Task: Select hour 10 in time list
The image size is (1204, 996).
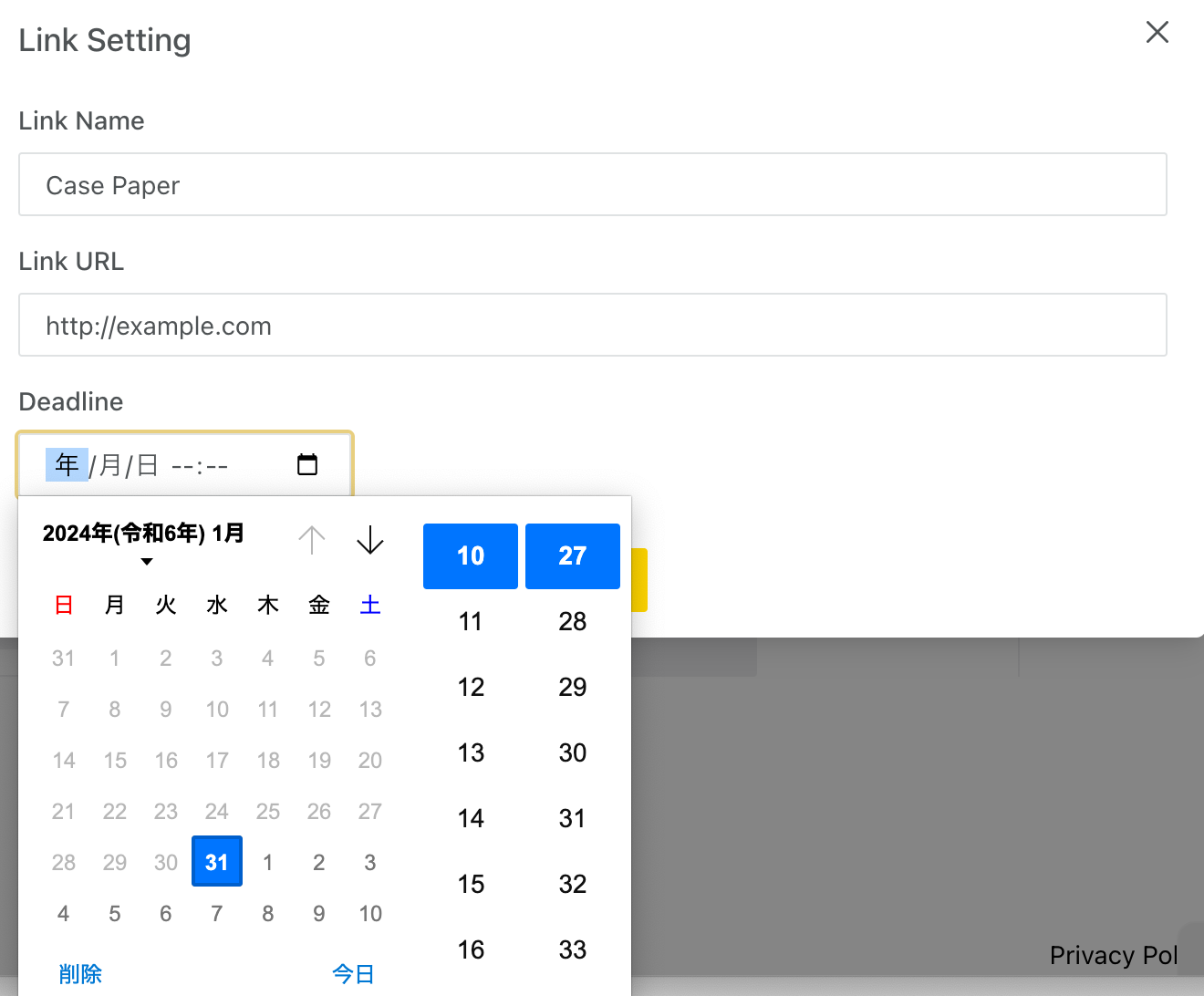Action: (x=471, y=556)
